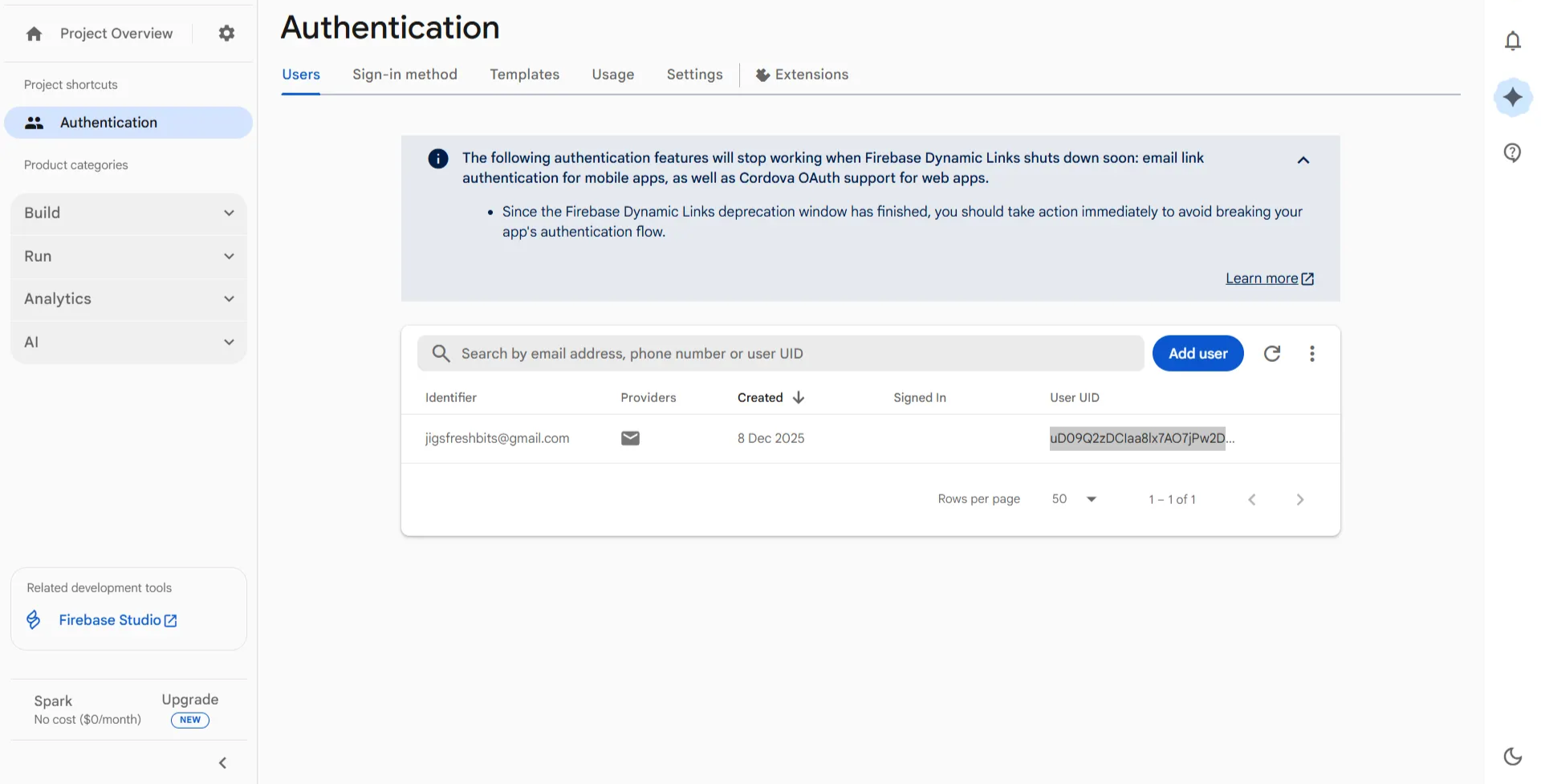Open Project Overview link
The width and height of the screenshot is (1541, 784).
(116, 34)
